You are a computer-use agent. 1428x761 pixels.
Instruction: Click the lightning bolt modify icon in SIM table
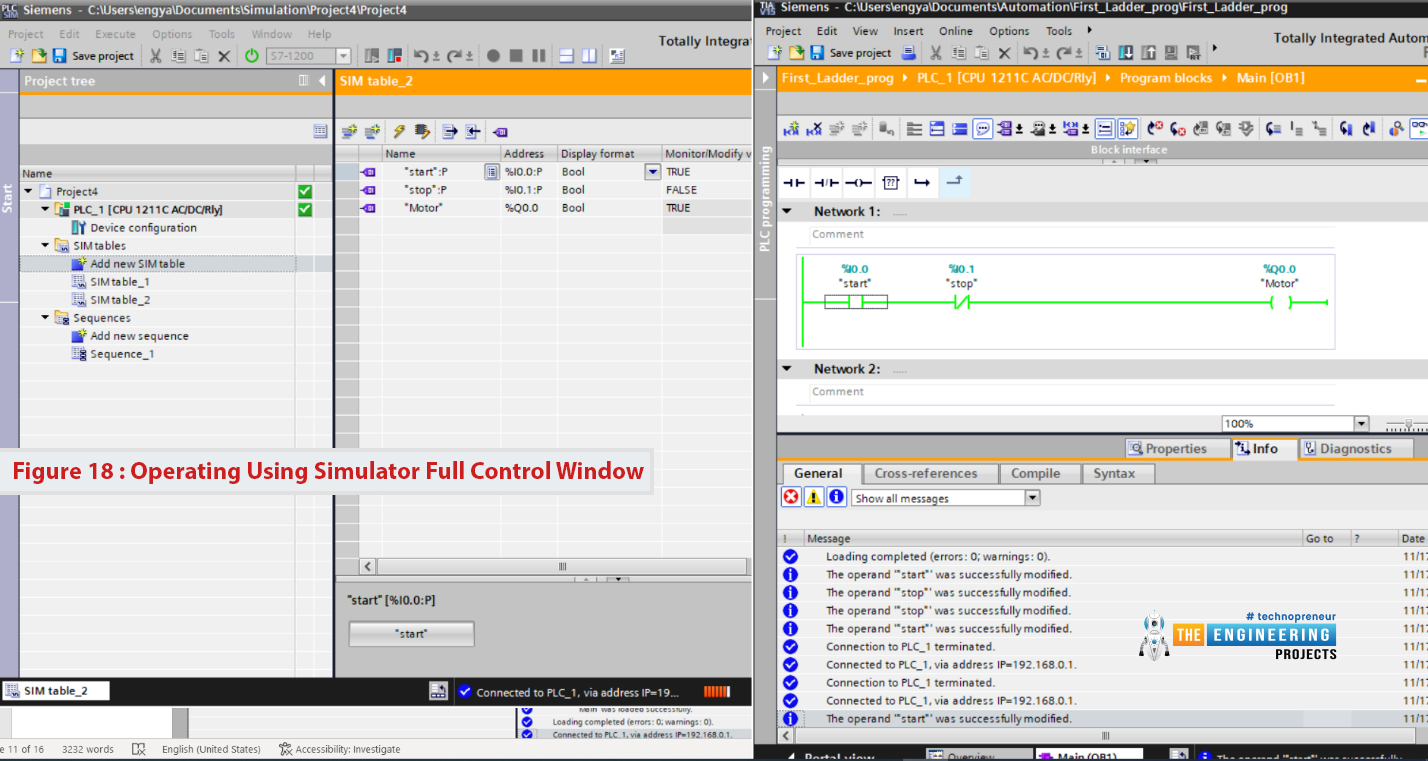pos(398,131)
